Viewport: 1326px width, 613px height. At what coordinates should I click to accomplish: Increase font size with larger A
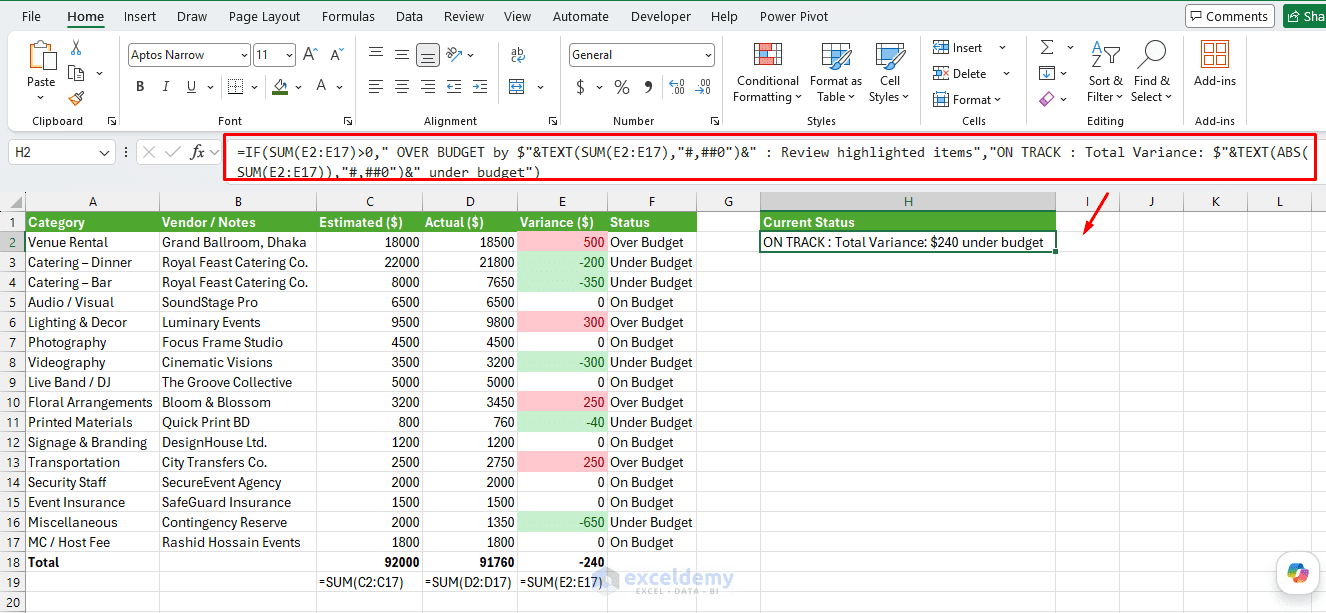(311, 55)
